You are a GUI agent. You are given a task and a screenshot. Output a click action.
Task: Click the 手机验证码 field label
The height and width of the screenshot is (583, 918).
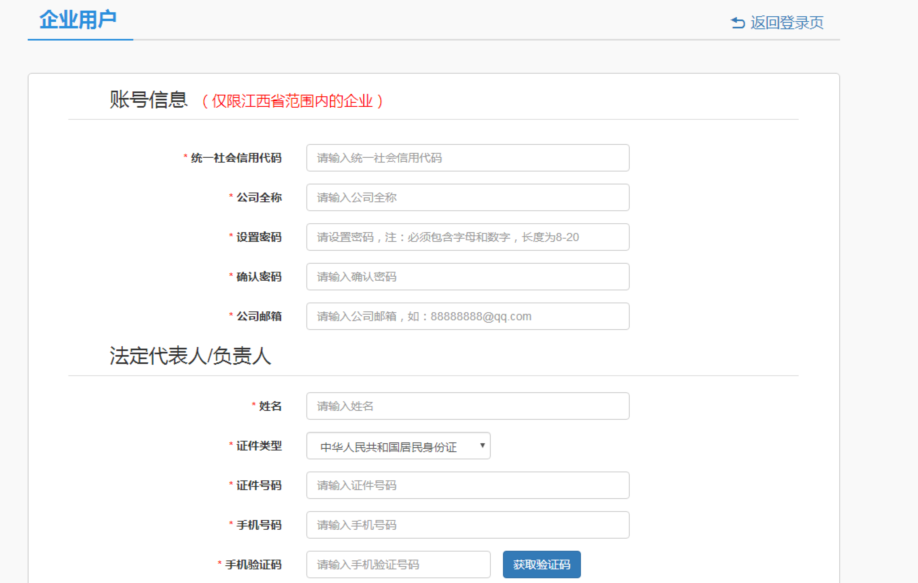pyautogui.click(x=252, y=565)
